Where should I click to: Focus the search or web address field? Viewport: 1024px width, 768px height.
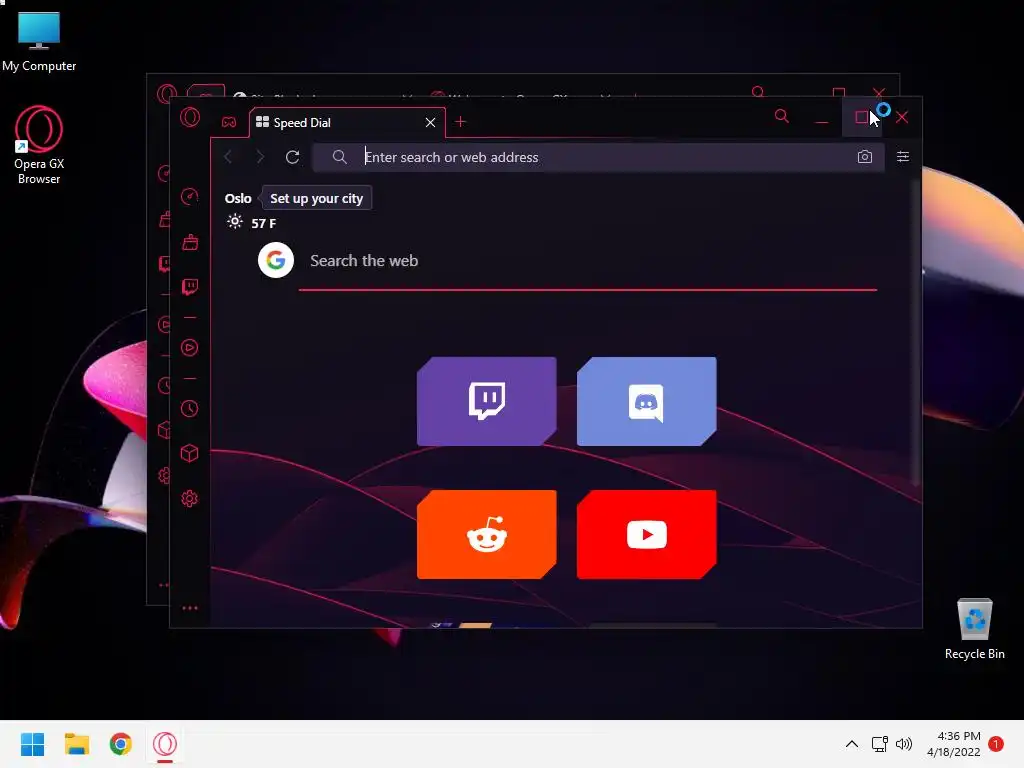(598, 157)
